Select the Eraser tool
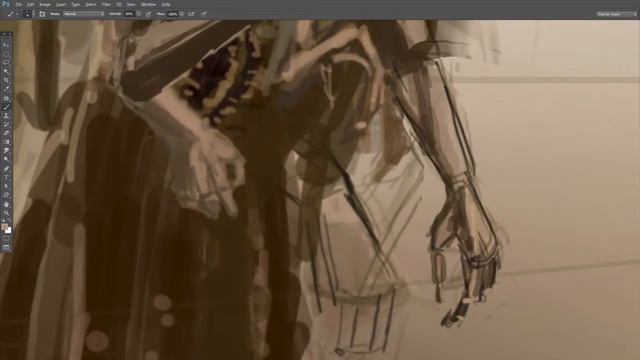The width and height of the screenshot is (640, 360). (6, 133)
